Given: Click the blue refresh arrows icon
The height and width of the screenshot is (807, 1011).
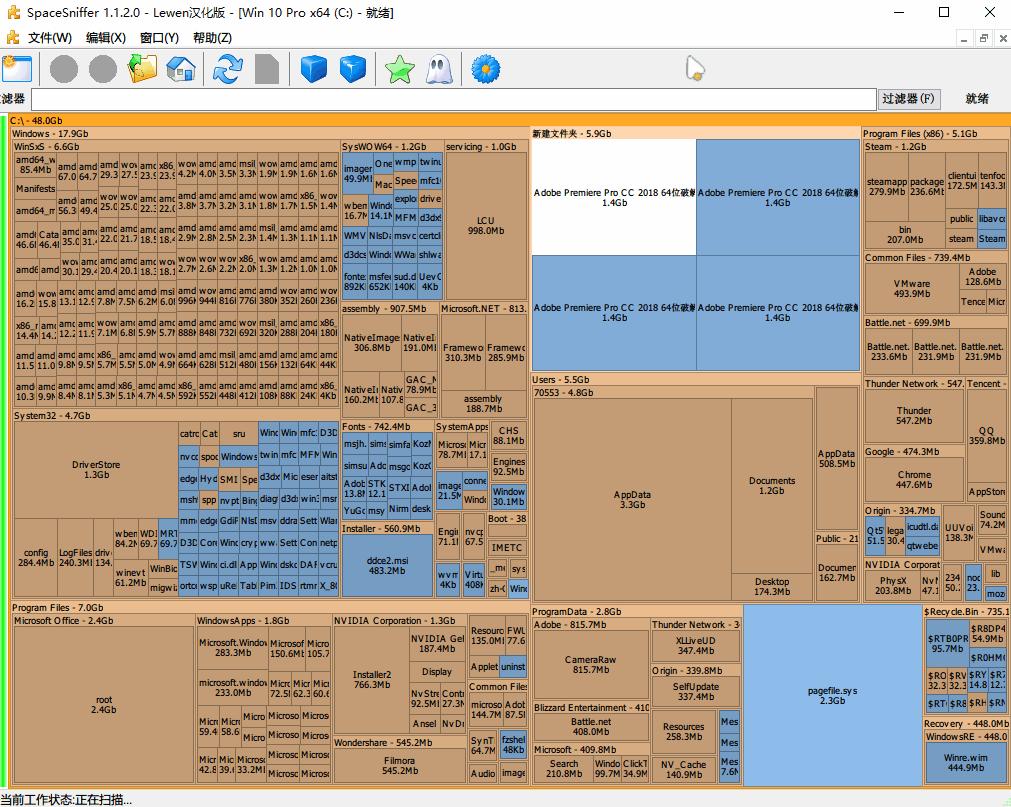Looking at the screenshot, I should 228,69.
